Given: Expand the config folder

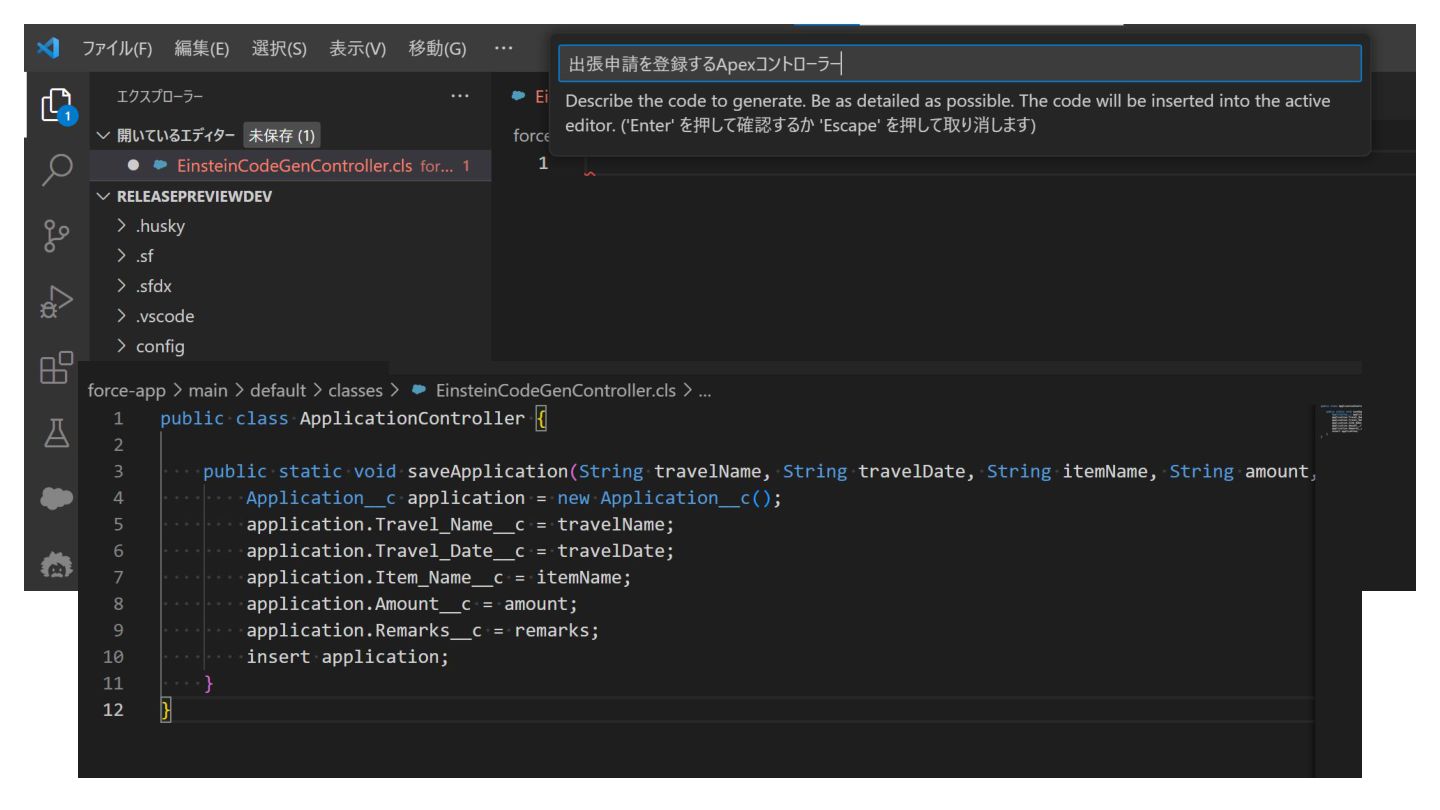Looking at the screenshot, I should (x=159, y=346).
